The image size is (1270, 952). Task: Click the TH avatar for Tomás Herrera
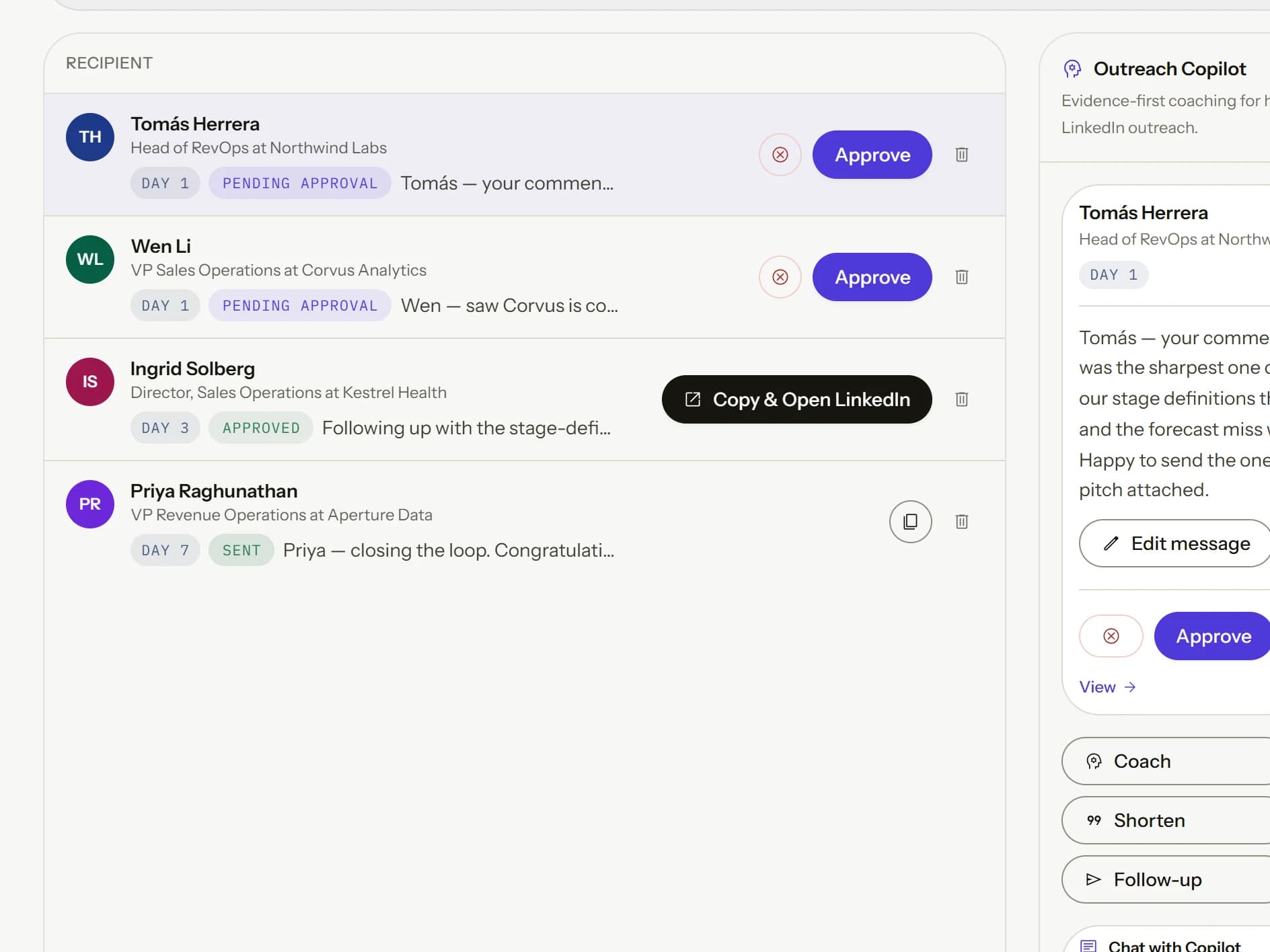90,137
